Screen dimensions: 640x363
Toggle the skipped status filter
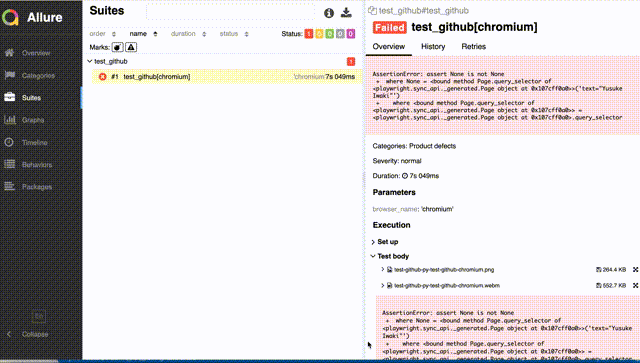pos(340,34)
